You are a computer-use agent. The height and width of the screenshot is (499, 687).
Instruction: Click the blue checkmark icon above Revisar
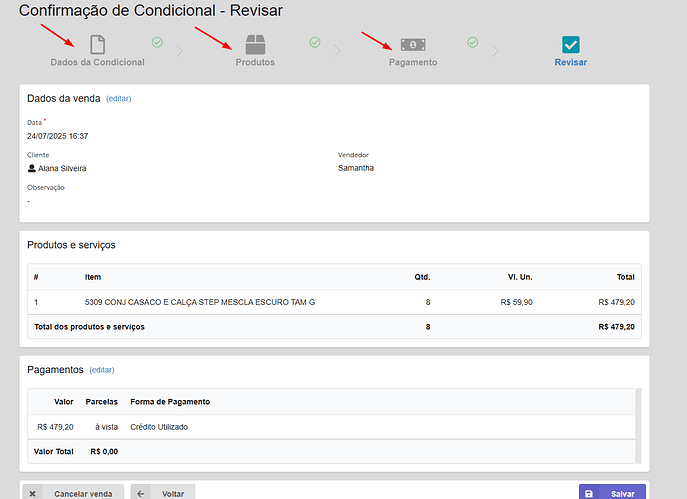[571, 45]
